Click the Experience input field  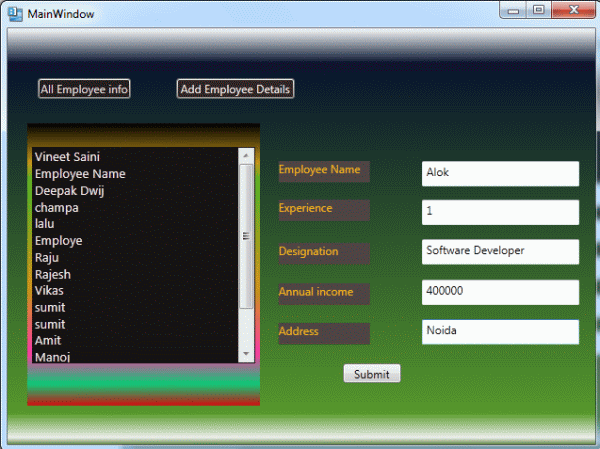[500, 212]
